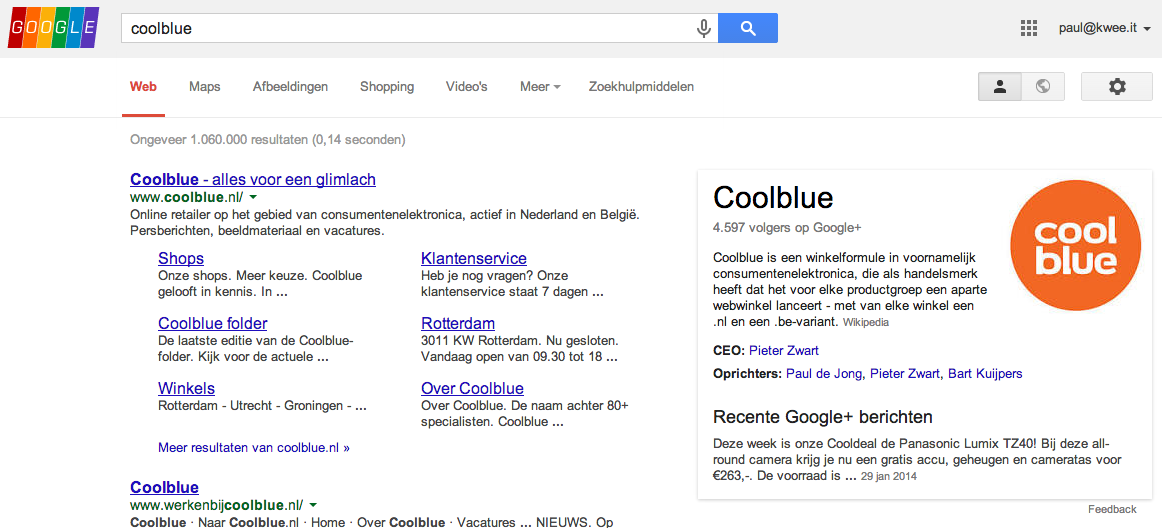Viewport: 1162px width, 528px height.
Task: Open green arrow beside www.werkenbijcoolblue.nl/
Action: click(313, 505)
